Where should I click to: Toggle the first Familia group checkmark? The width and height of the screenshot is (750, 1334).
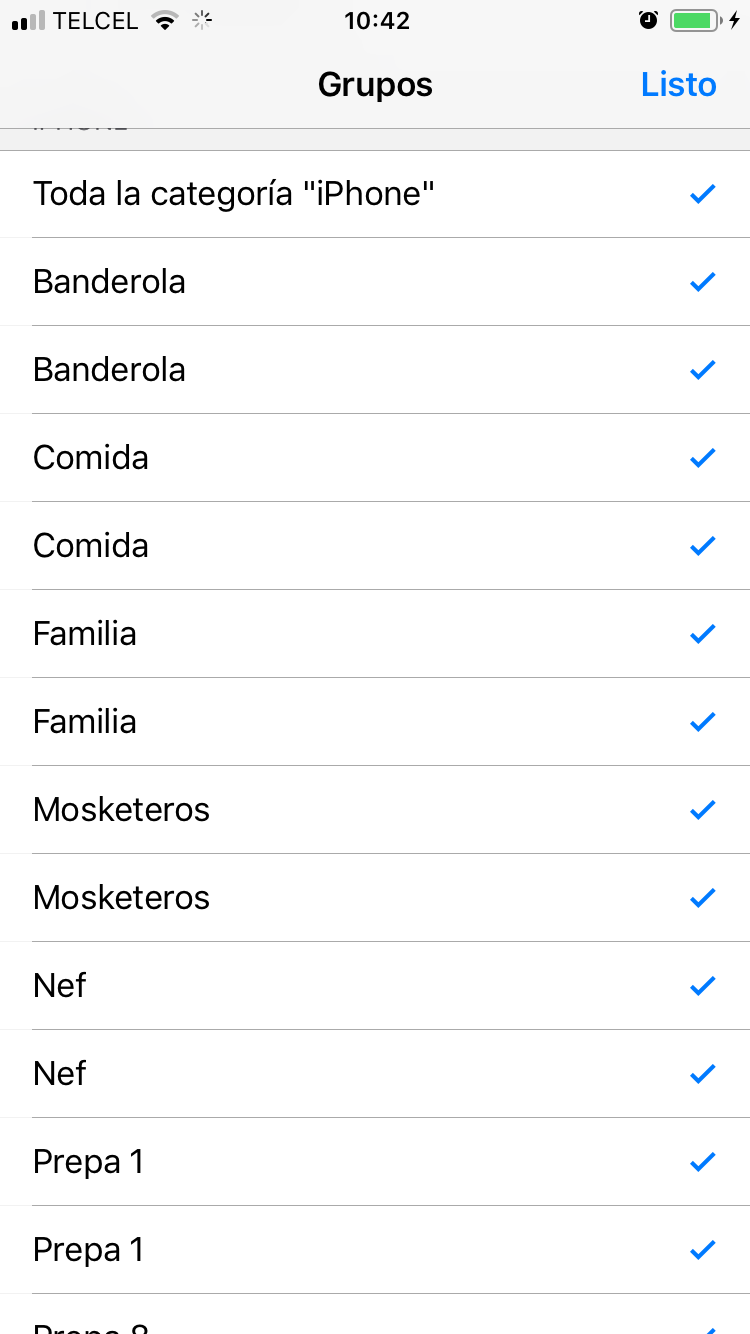click(x=703, y=634)
